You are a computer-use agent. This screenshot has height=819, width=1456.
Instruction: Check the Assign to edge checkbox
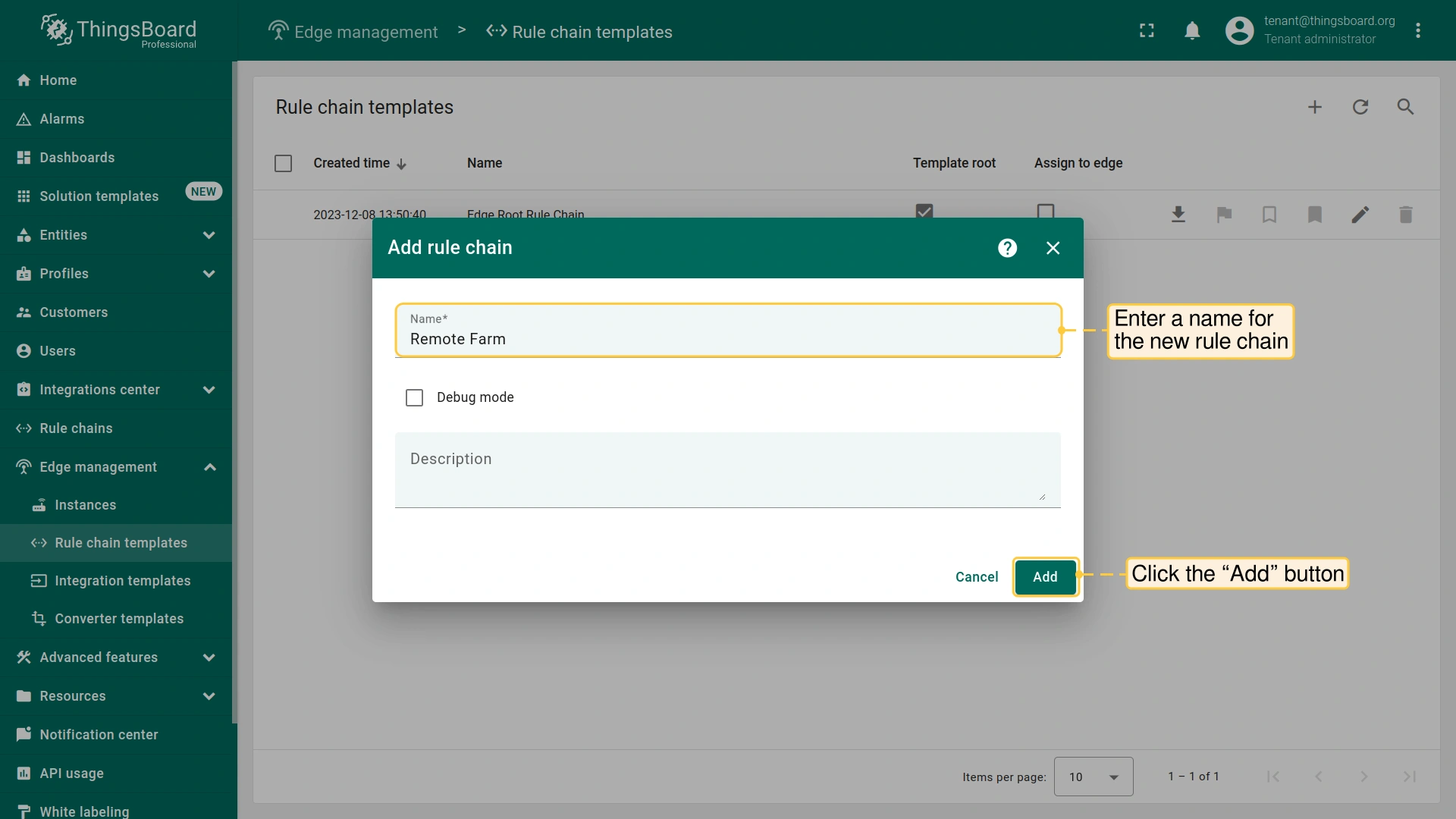[1045, 211]
